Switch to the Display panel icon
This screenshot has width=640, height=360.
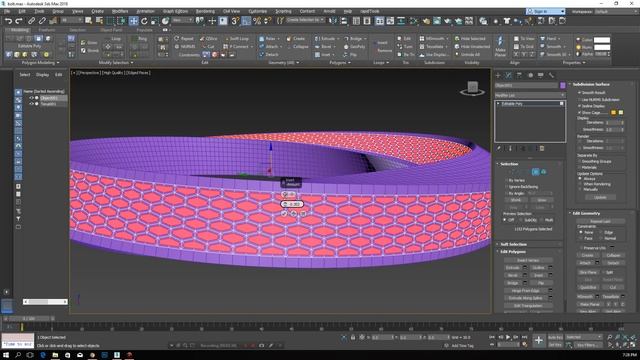540,75
